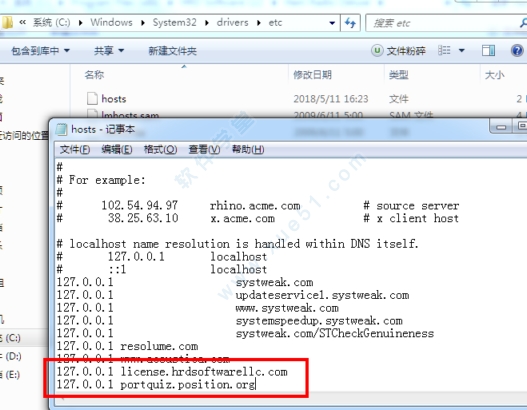
Task: Open the 格式(O) menu in Notepad
Action: [160, 149]
